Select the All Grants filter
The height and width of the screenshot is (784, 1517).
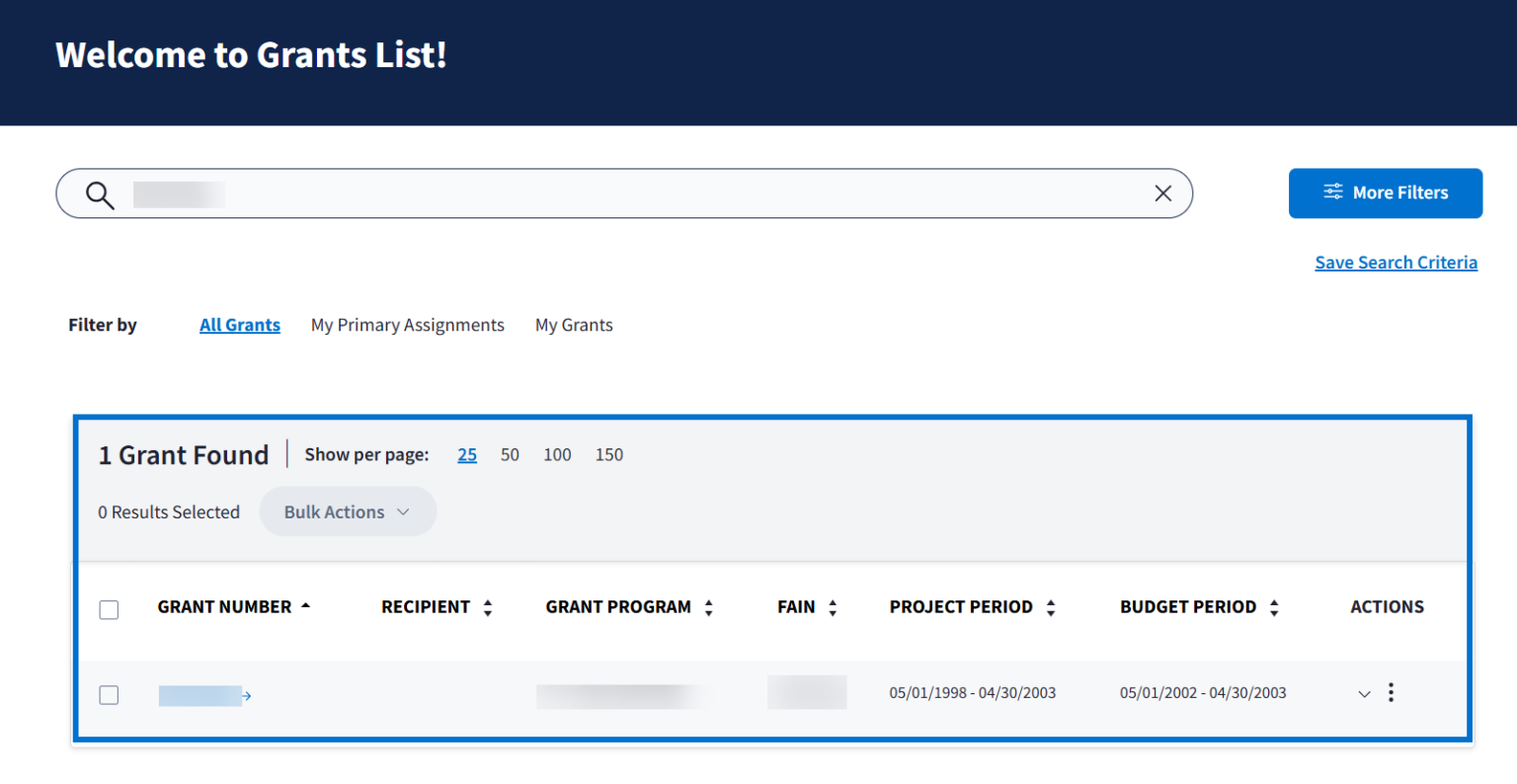point(240,325)
